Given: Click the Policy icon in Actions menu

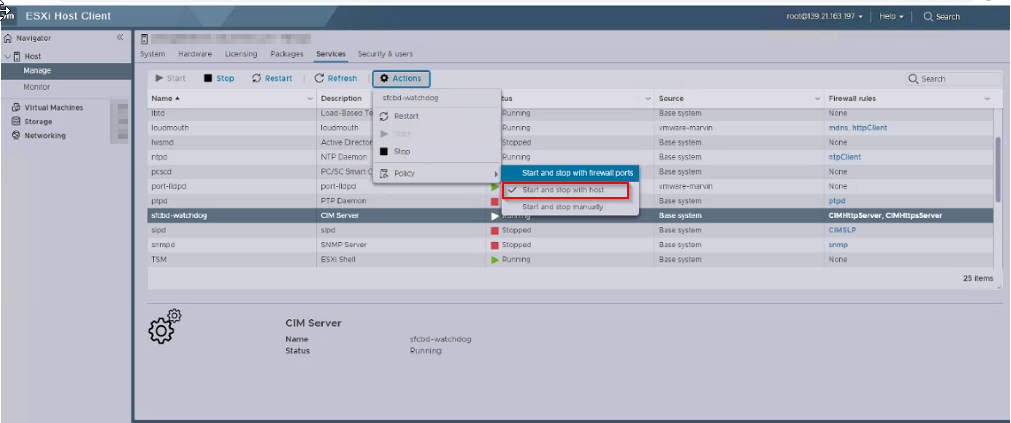Looking at the screenshot, I should point(384,173).
